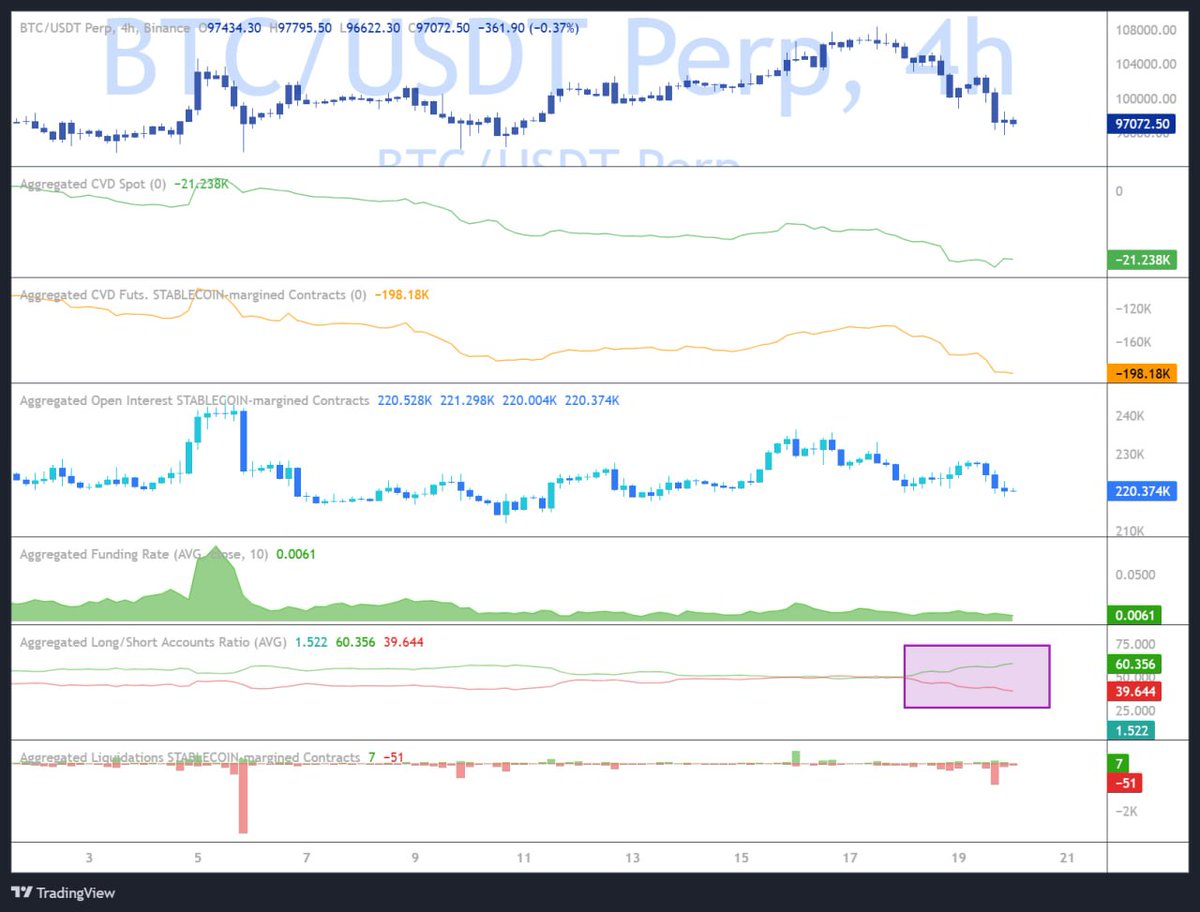Select the Aggregated Funding Rate indicator title
Image resolution: width=1200 pixels, height=912 pixels.
coord(144,553)
